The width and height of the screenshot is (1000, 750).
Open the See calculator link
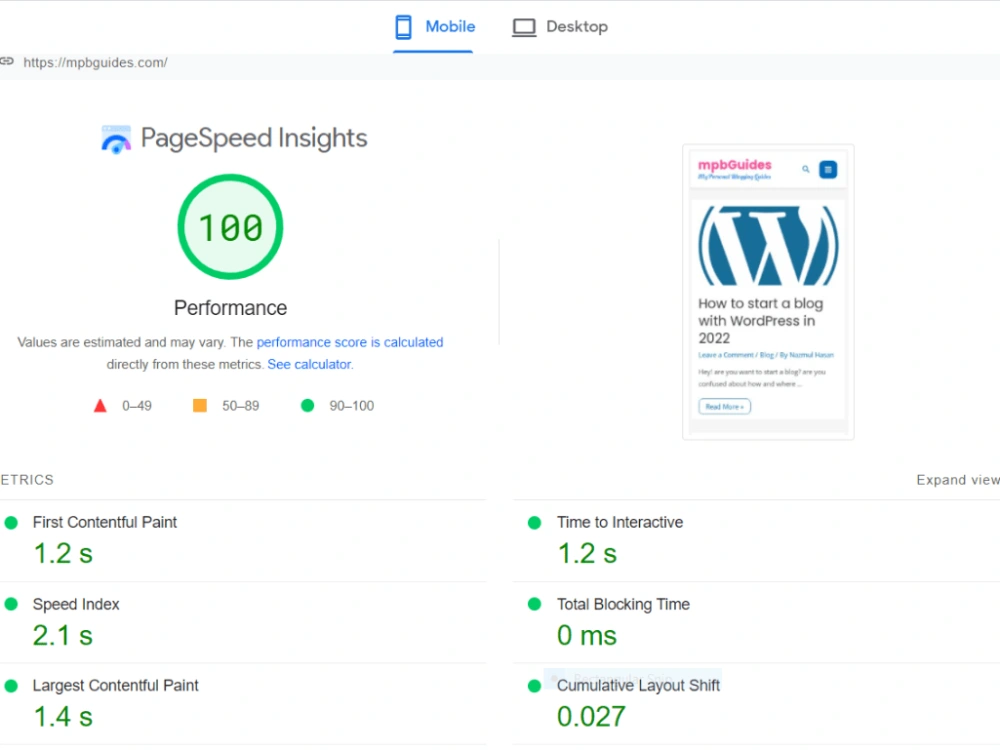pyautogui.click(x=309, y=365)
